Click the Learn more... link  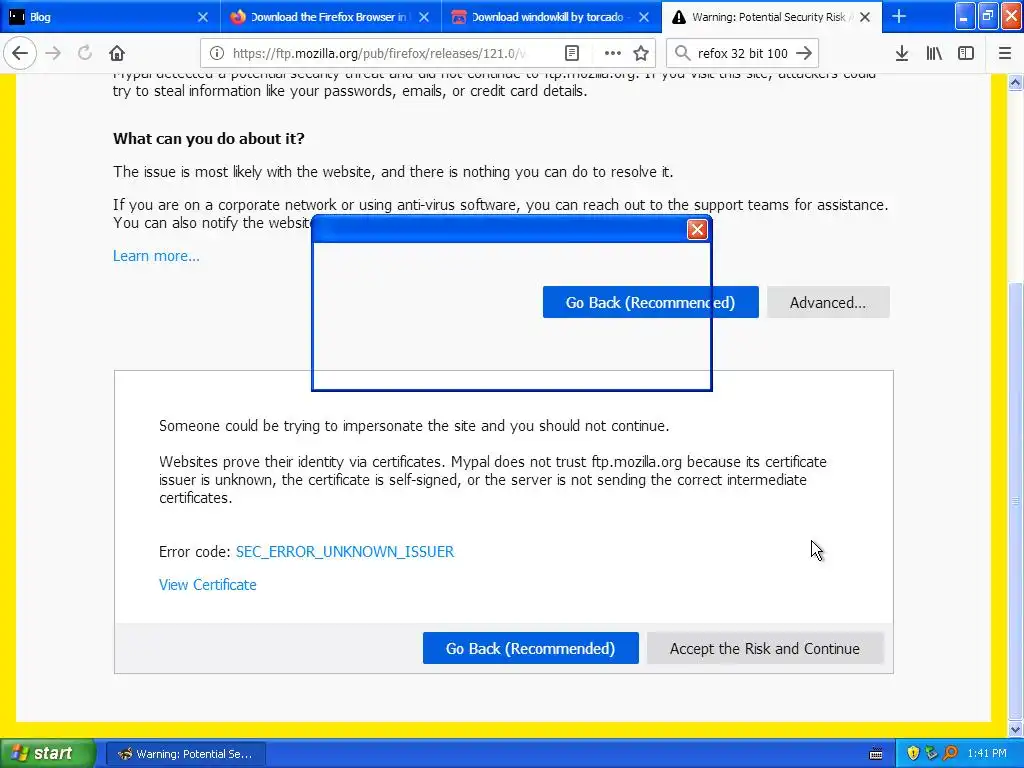click(x=156, y=256)
